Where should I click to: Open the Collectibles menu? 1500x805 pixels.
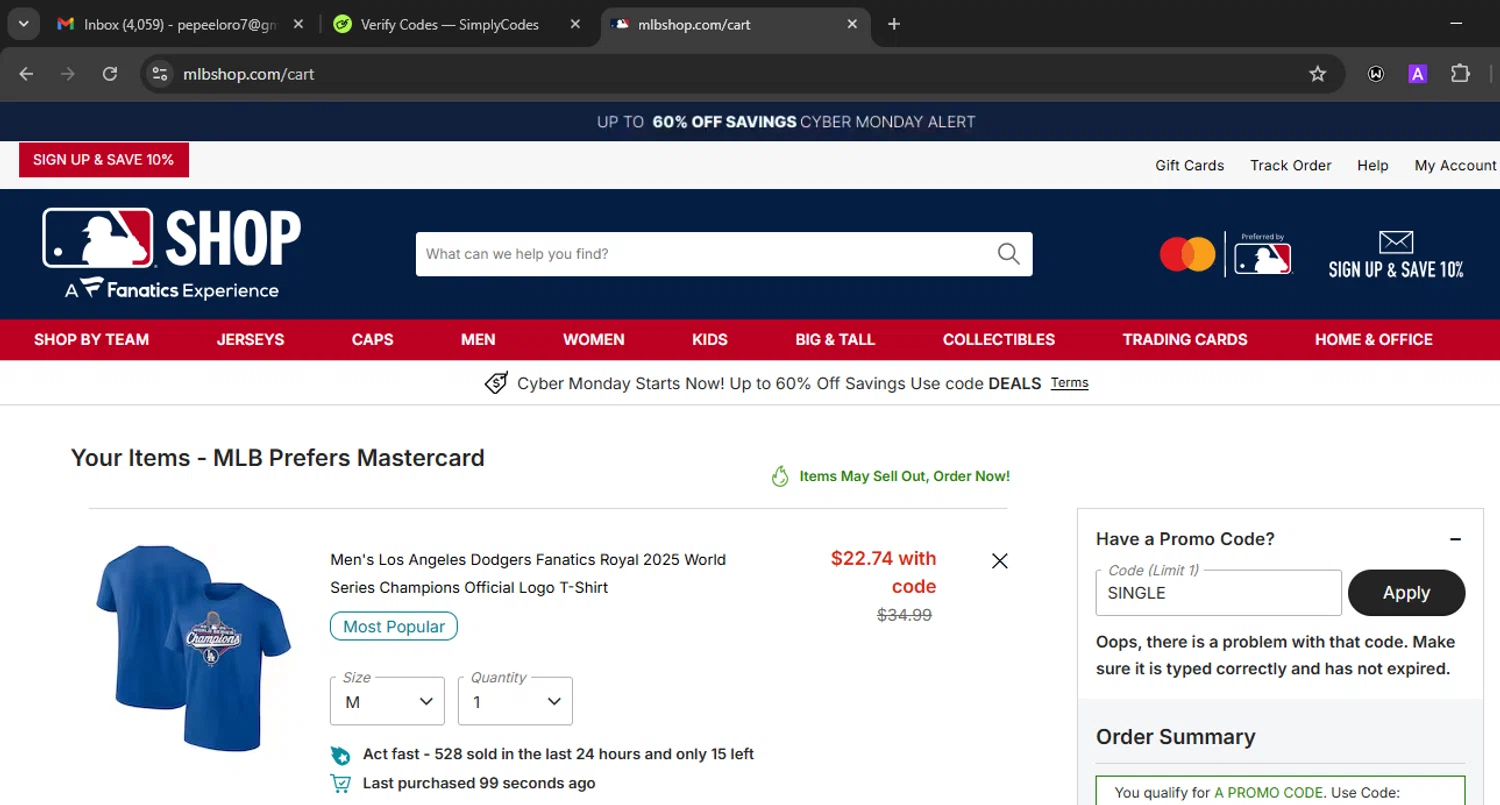999,340
